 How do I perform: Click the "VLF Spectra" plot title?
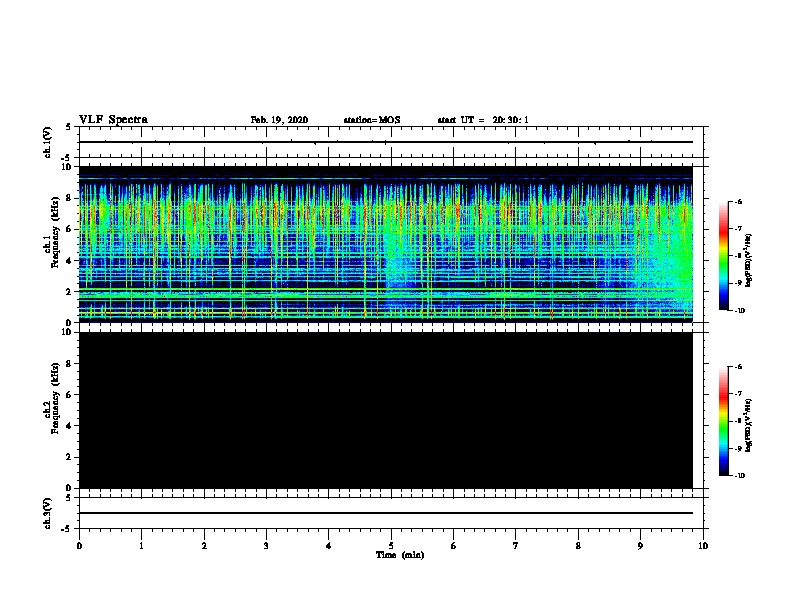pos(113,120)
